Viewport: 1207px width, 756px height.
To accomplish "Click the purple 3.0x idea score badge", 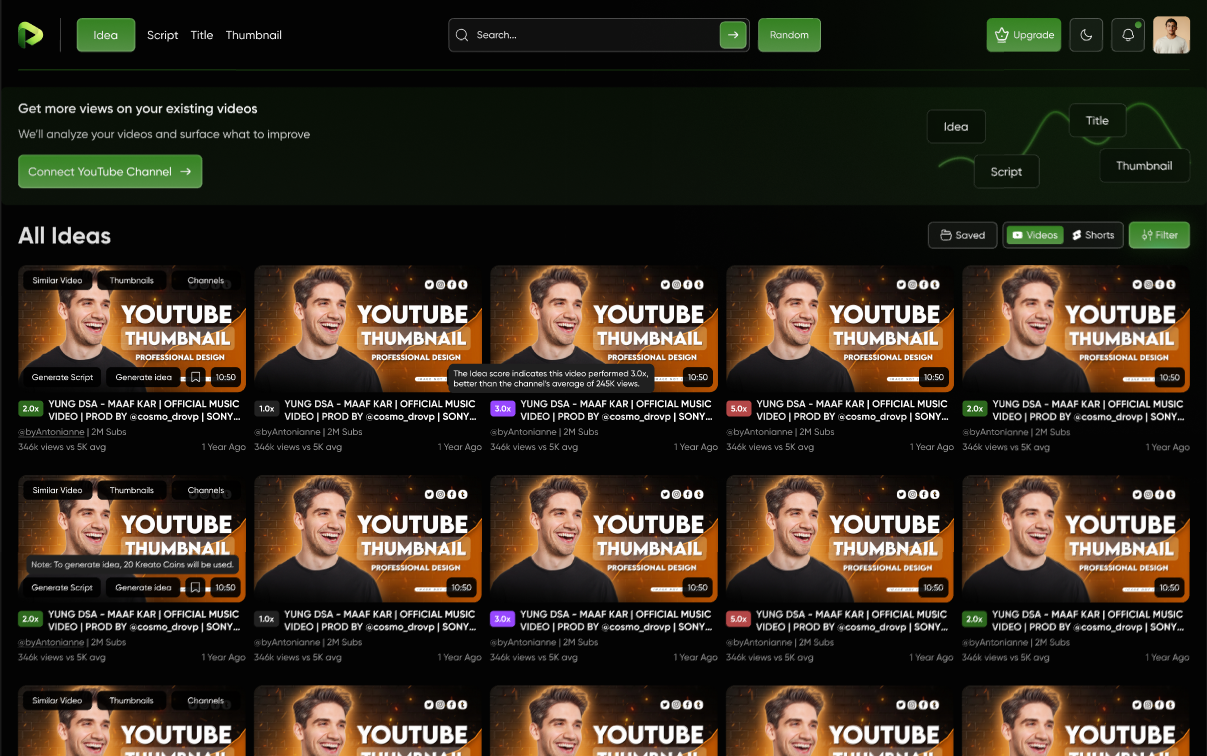I will pyautogui.click(x=503, y=409).
